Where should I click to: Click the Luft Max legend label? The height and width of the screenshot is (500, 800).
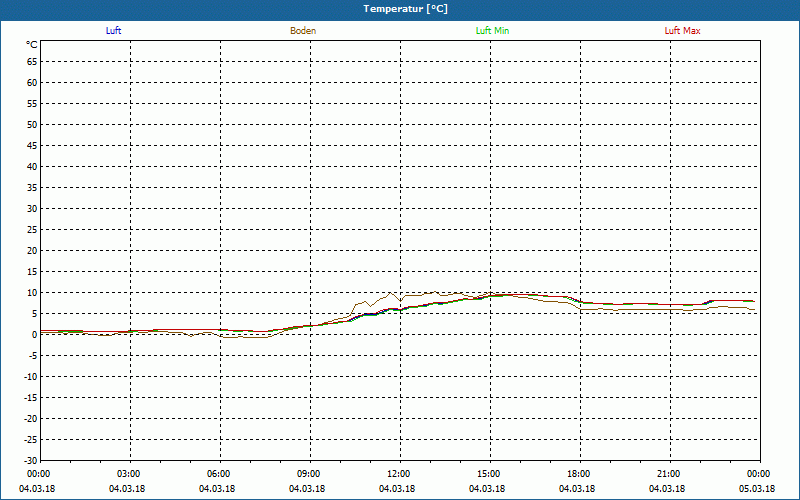coord(682,31)
